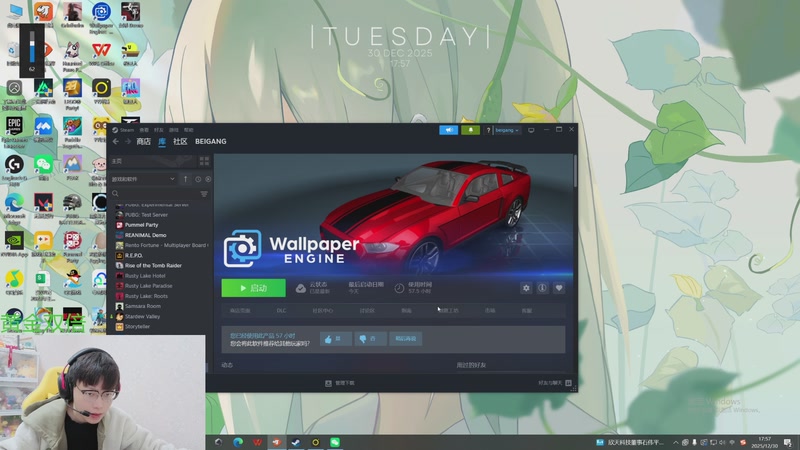Open the Wallpaper Engine settings gear icon

(x=526, y=288)
